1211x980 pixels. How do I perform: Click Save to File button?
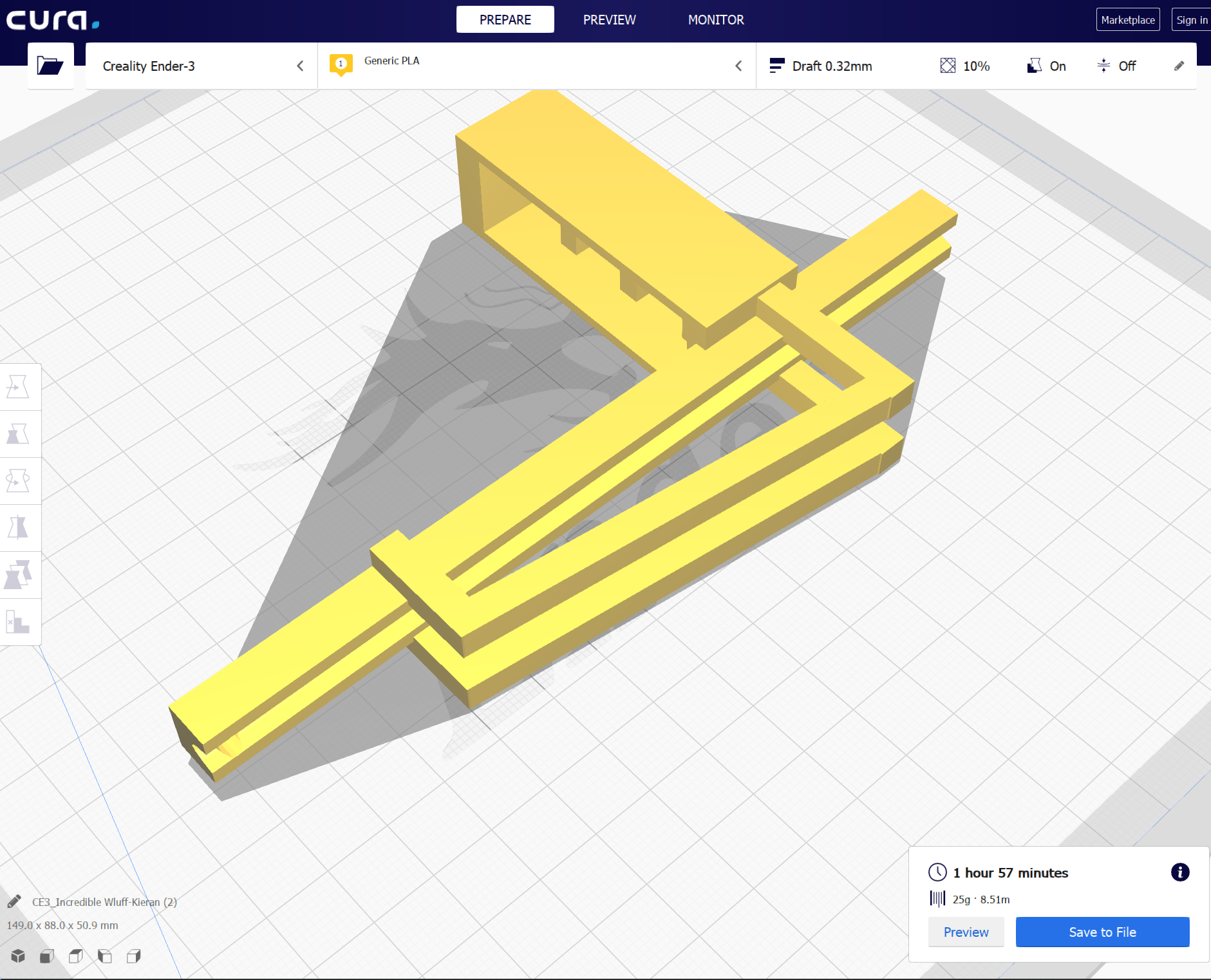[1102, 932]
